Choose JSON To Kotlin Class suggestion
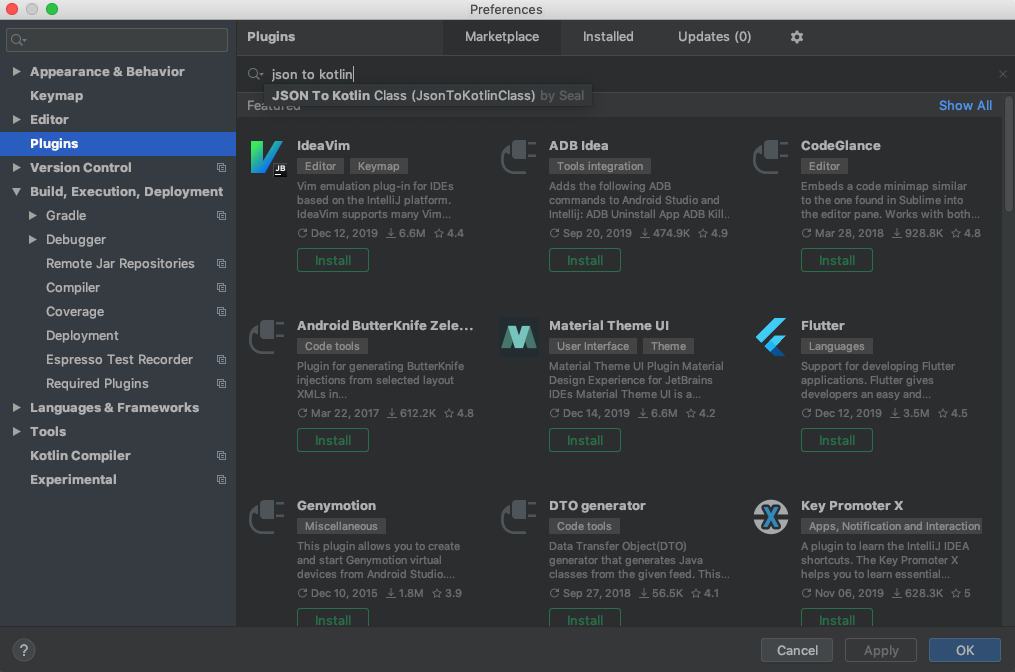This screenshot has height=672, width=1015. coord(428,96)
